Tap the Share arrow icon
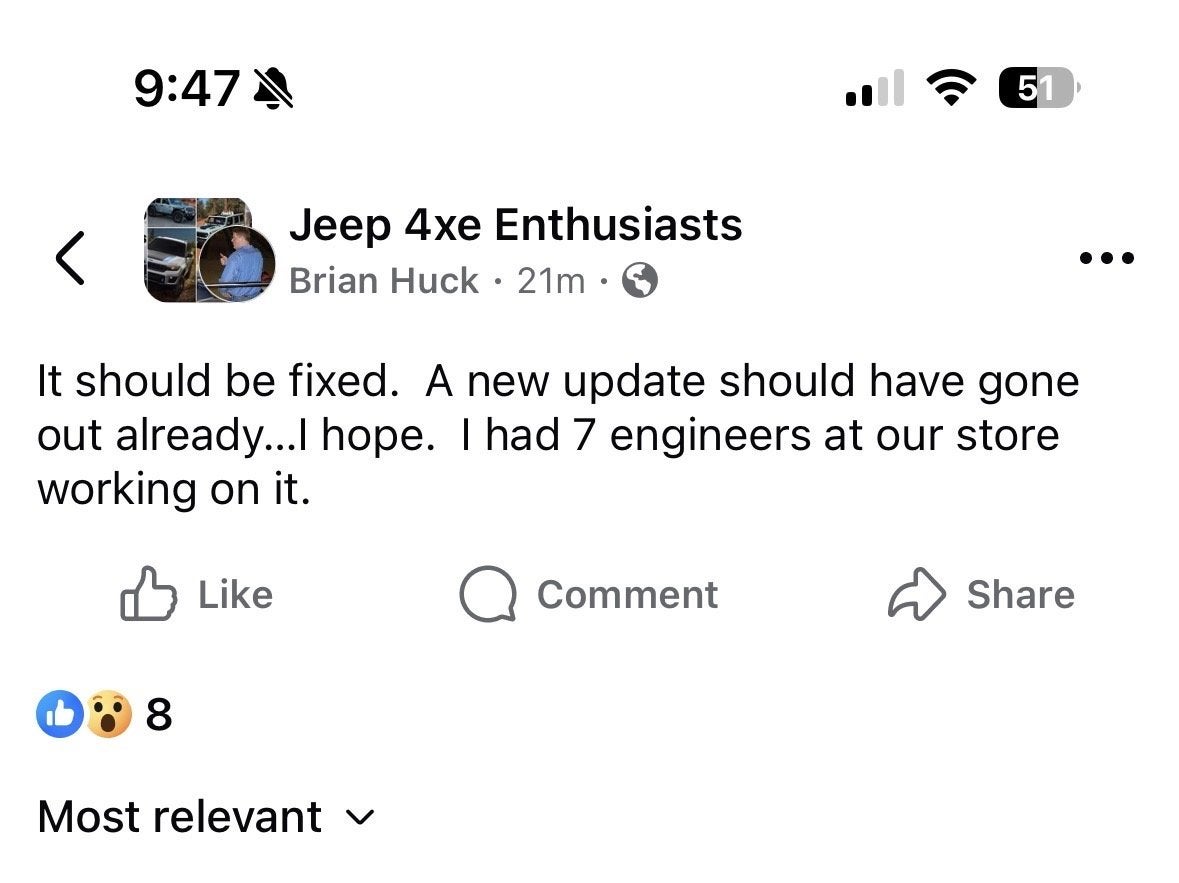The height and width of the screenshot is (883, 1179). click(916, 595)
